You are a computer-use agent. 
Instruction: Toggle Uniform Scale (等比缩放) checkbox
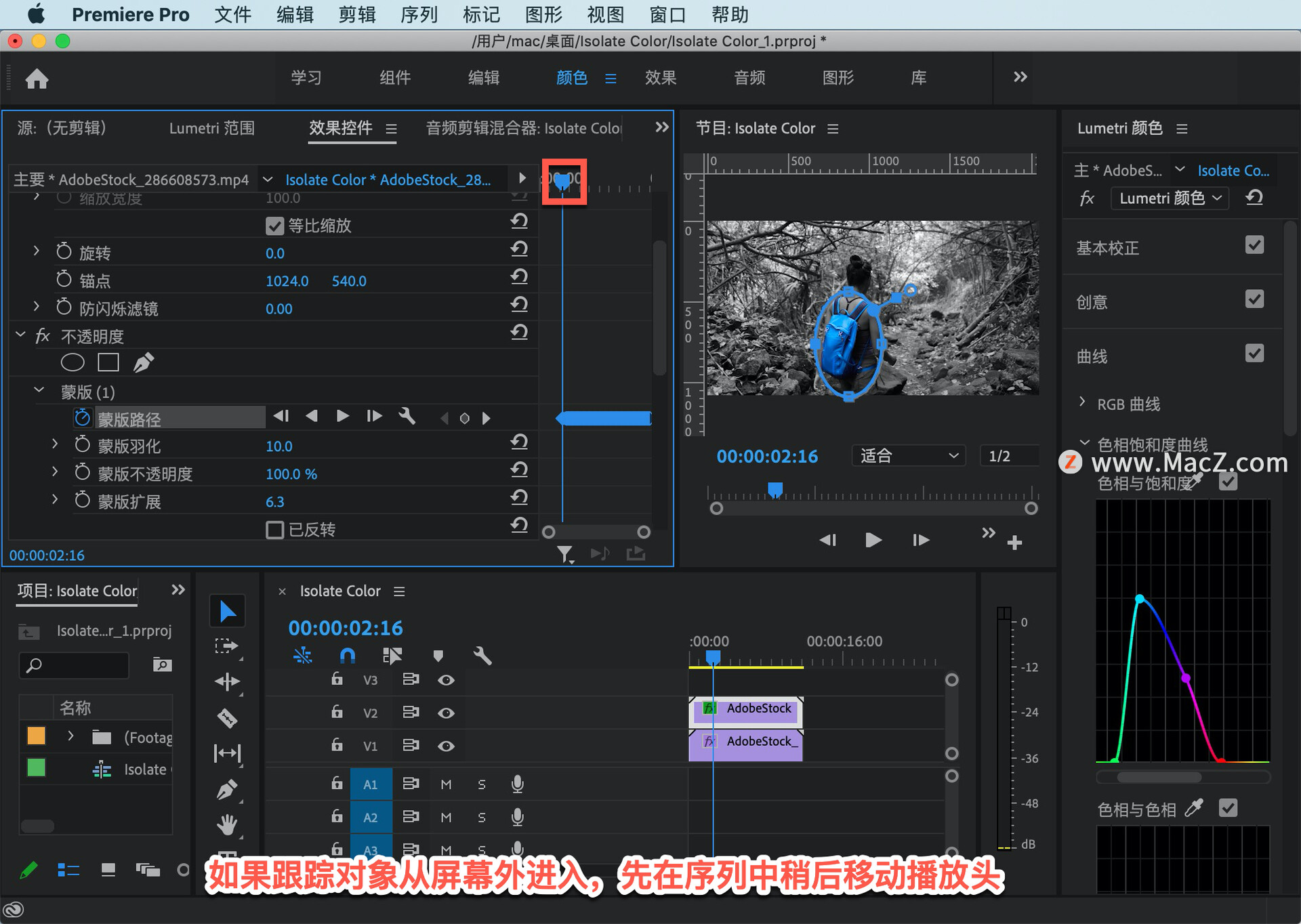(274, 226)
